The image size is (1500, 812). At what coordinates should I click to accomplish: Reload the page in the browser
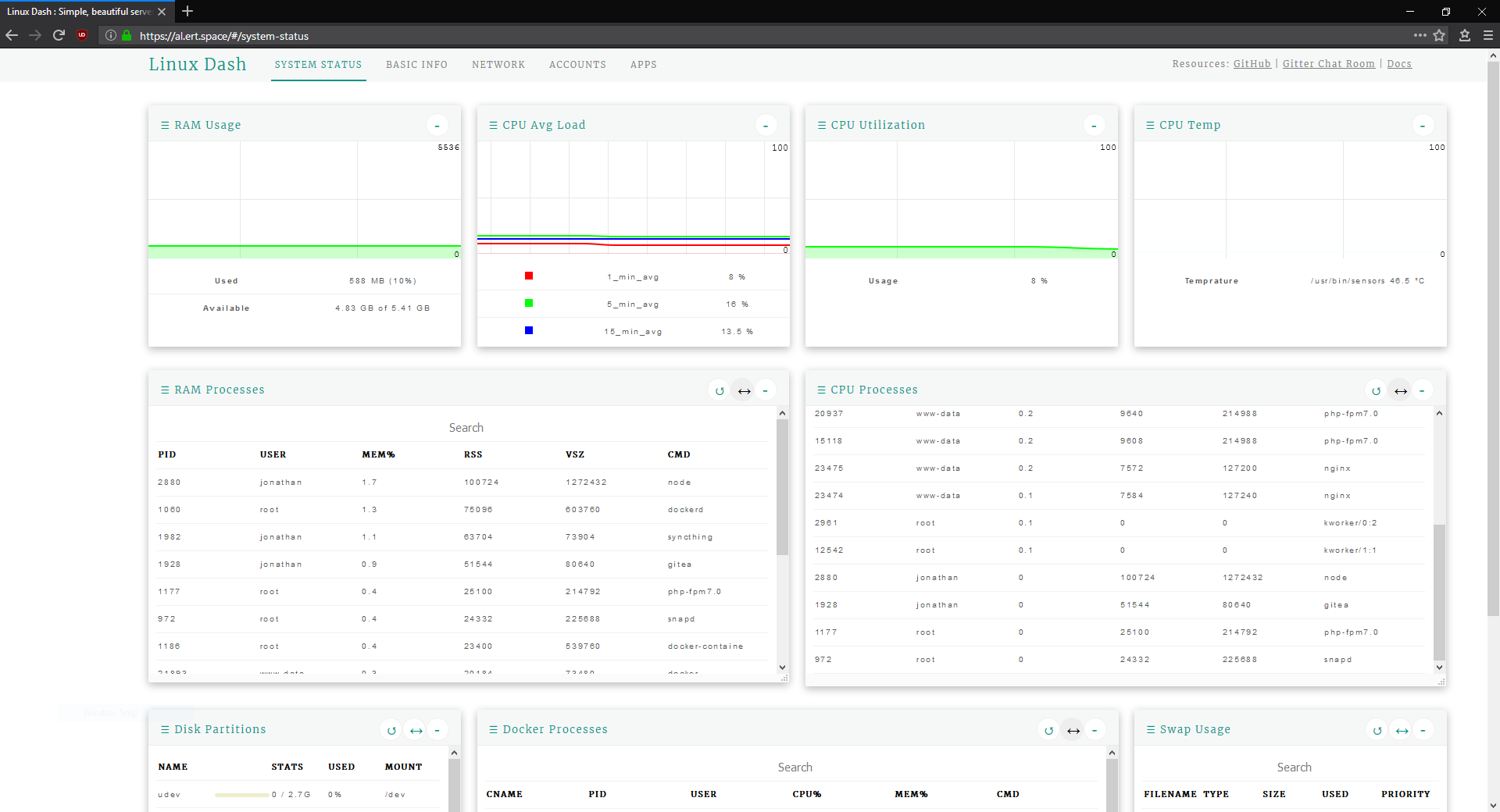click(59, 35)
